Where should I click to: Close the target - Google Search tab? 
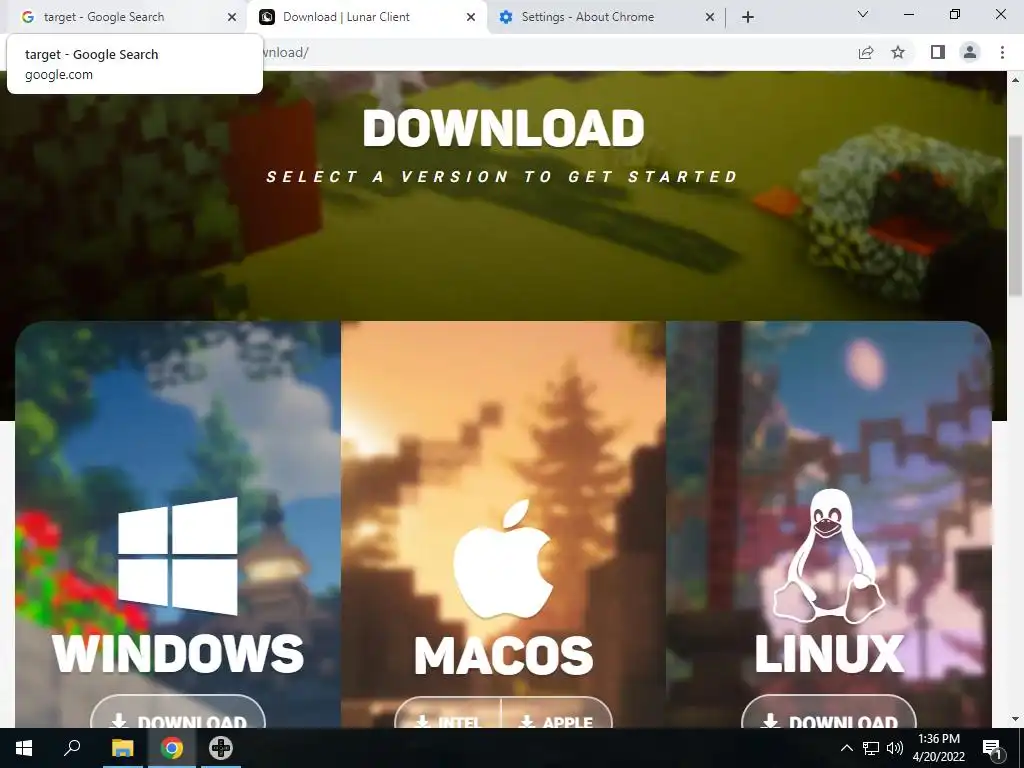tap(231, 18)
